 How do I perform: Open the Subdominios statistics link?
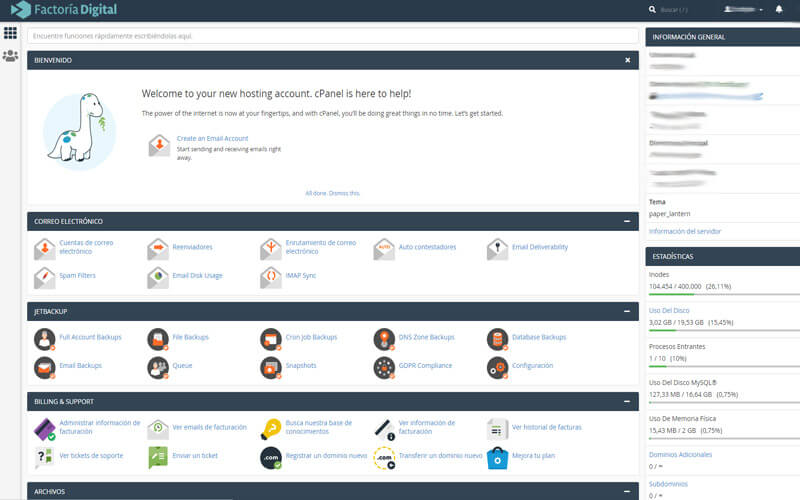(x=668, y=484)
